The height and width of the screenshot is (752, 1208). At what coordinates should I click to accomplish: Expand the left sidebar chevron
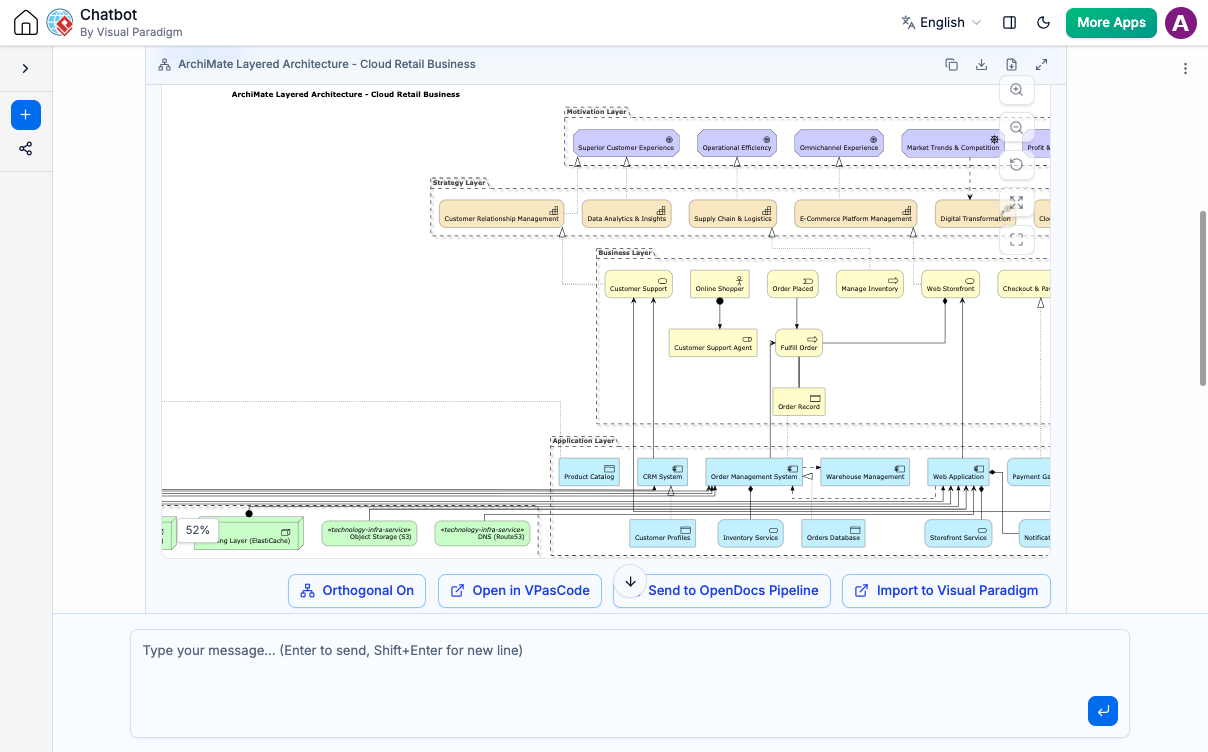tap(26, 69)
